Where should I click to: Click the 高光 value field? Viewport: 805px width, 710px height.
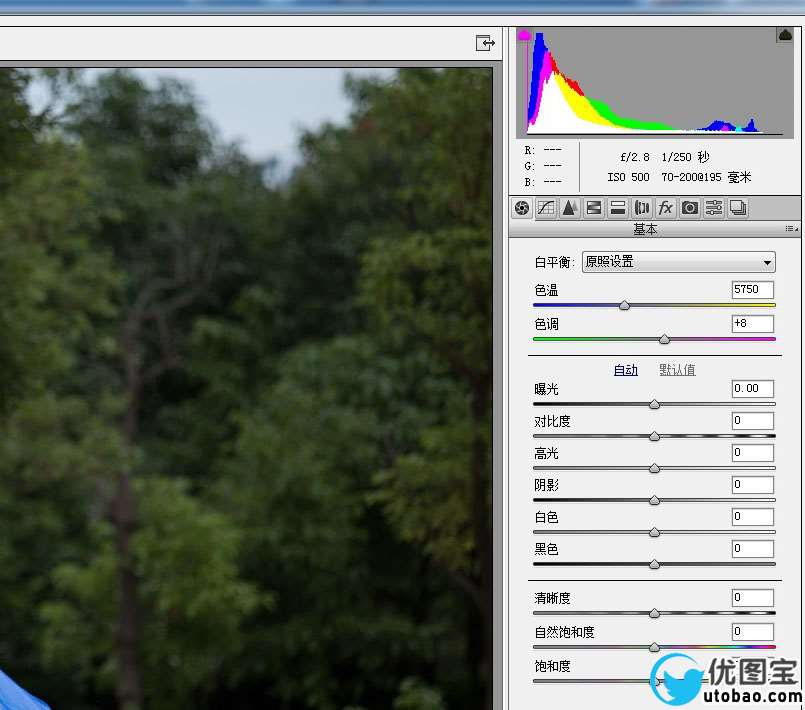753,453
